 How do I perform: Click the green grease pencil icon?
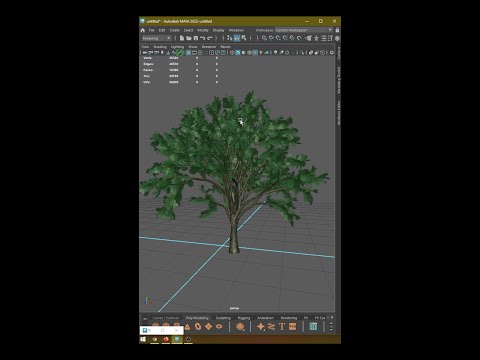coord(179,52)
